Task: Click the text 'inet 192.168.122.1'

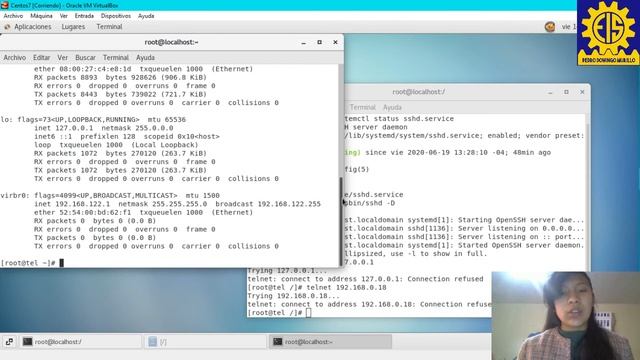Action: [72, 204]
